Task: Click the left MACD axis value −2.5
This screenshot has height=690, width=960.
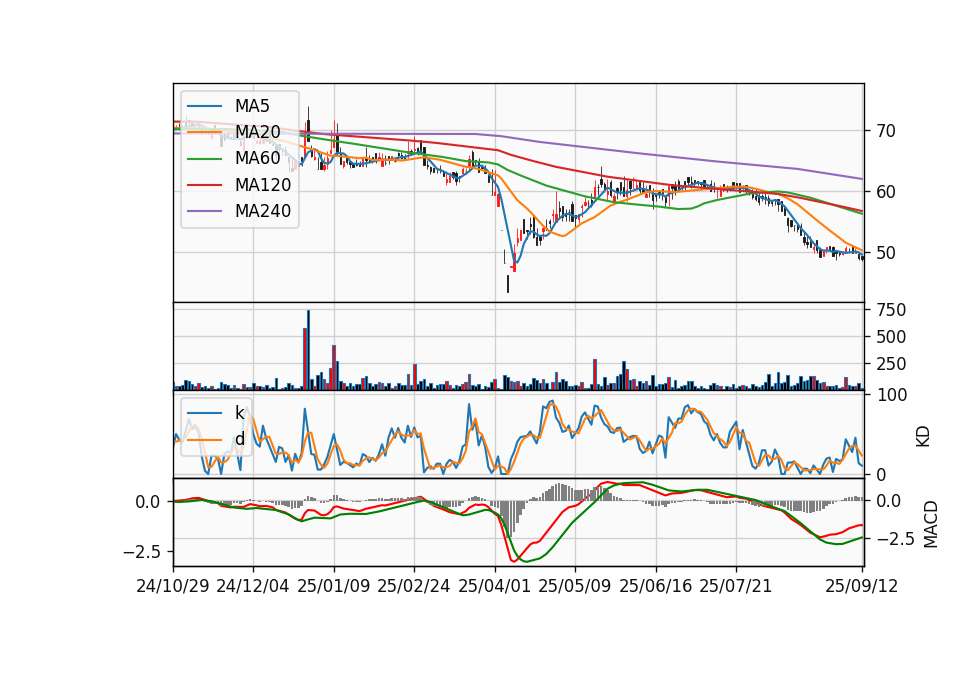Action: point(143,552)
